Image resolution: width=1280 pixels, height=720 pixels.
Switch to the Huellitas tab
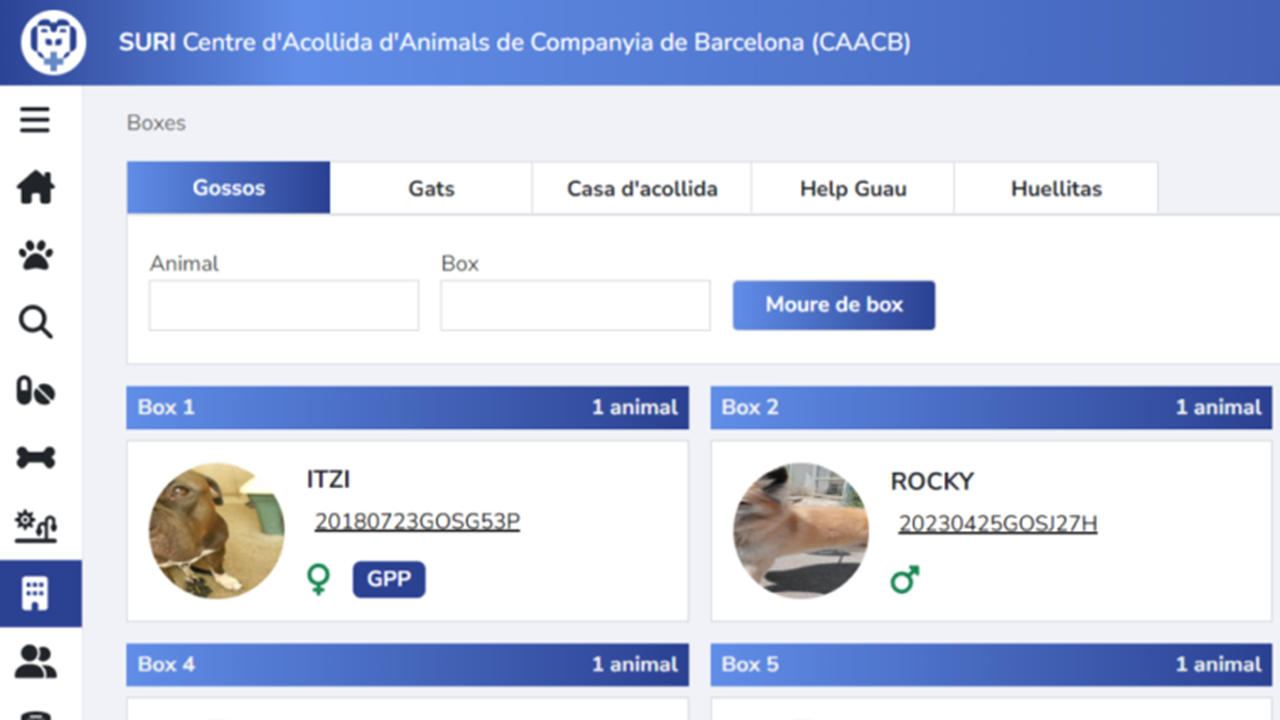tap(1056, 188)
